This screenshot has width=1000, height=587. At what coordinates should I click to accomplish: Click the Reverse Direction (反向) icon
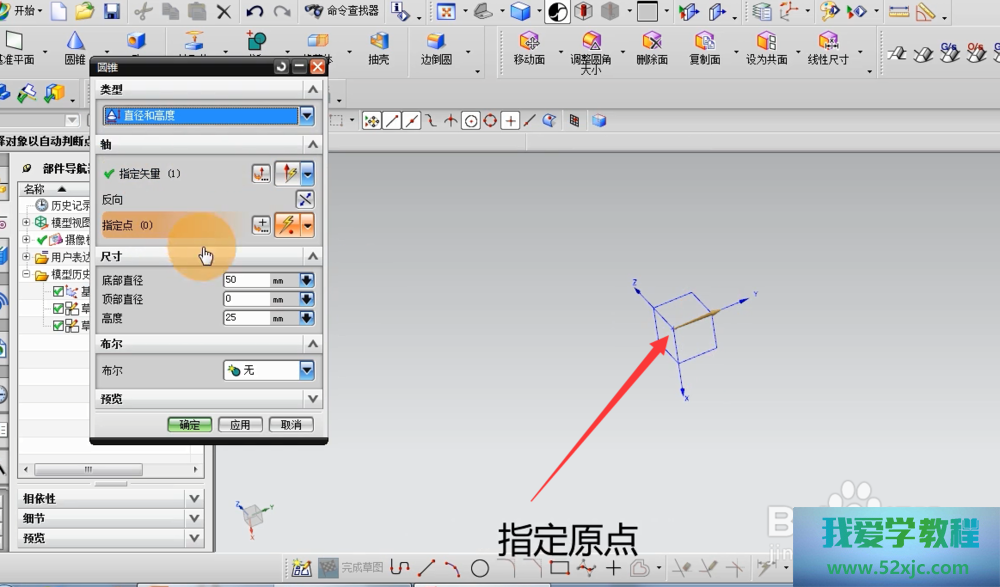coord(305,199)
